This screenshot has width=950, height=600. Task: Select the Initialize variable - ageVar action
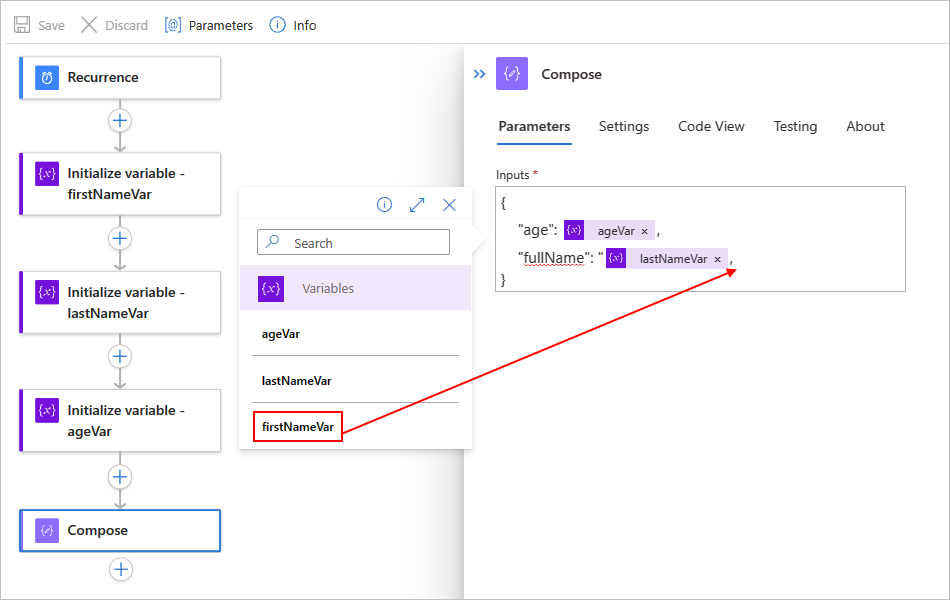(120, 421)
